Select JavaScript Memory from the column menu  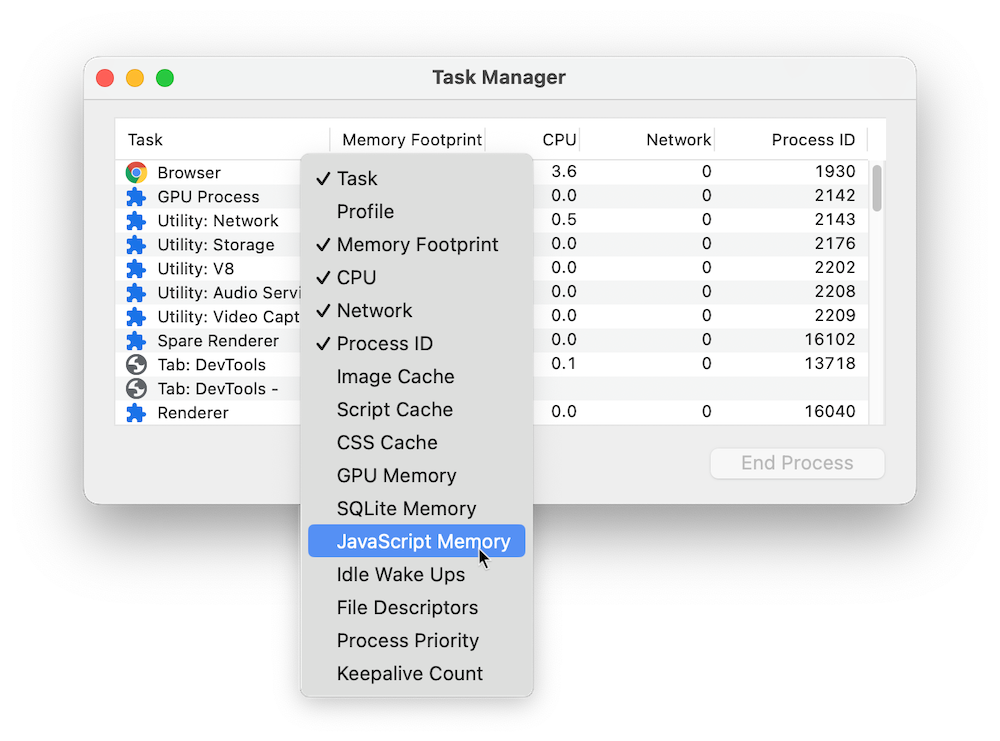pyautogui.click(x=415, y=540)
